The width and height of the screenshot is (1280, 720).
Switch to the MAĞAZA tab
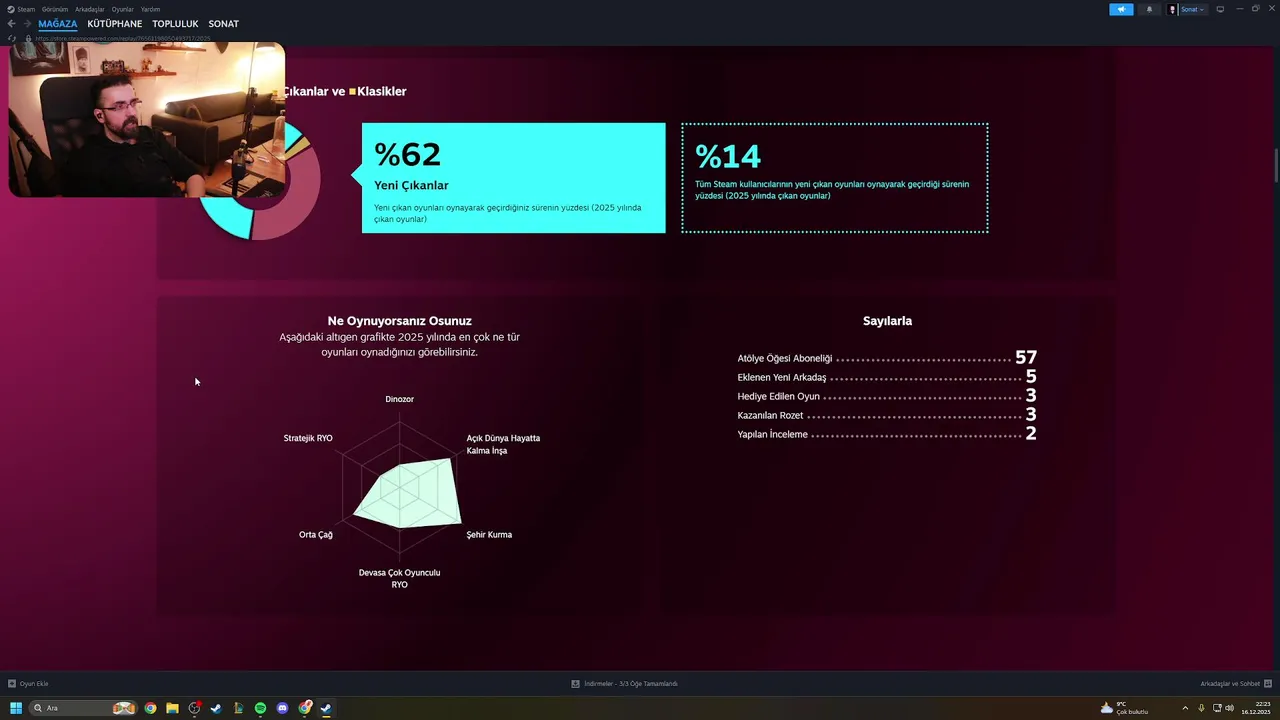pyautogui.click(x=58, y=23)
